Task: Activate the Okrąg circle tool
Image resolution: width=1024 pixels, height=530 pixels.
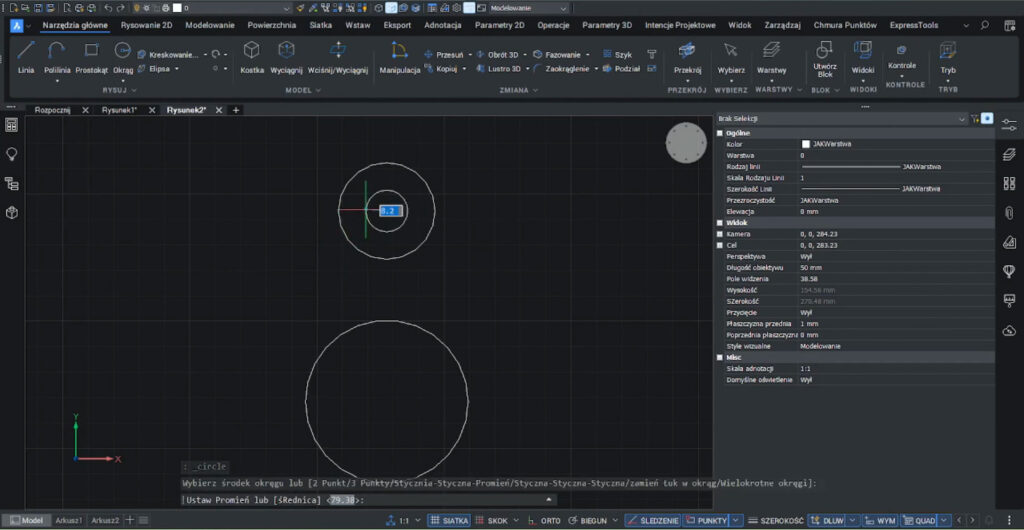Action: pos(122,57)
